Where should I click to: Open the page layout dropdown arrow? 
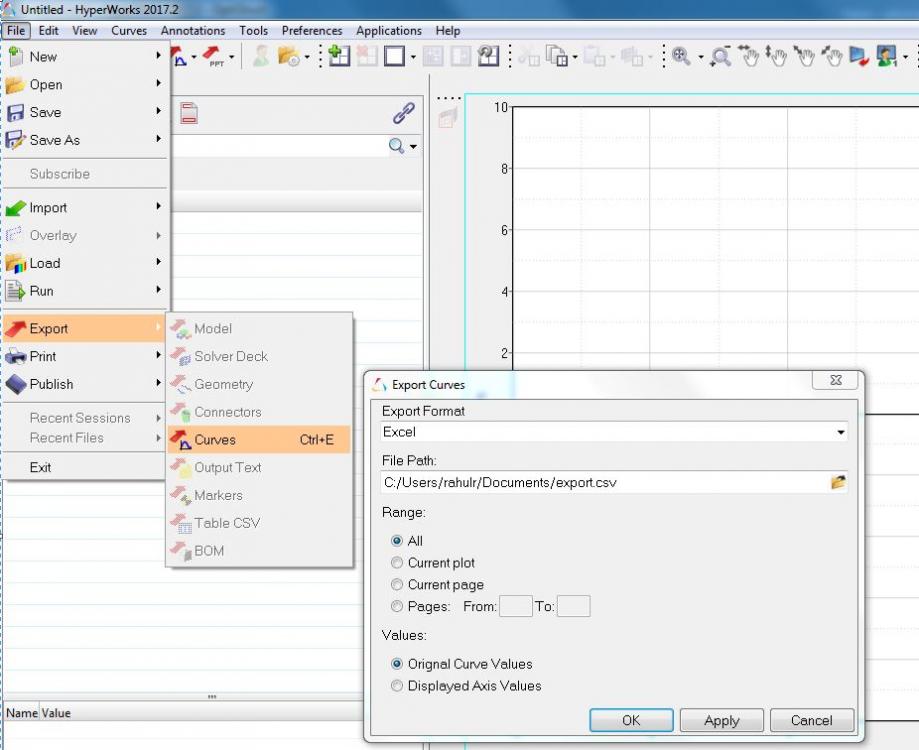[x=413, y=57]
